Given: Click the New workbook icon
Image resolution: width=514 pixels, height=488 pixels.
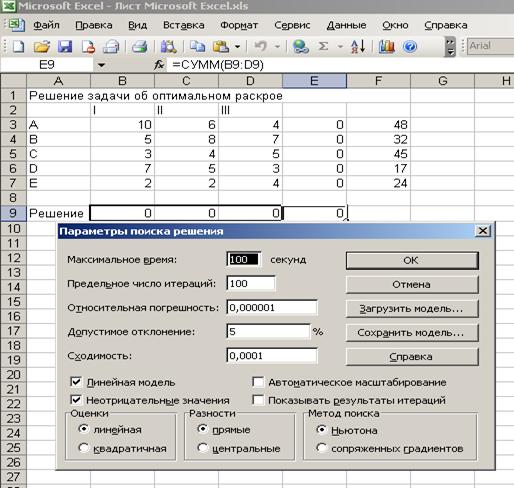Looking at the screenshot, I should pos(18,46).
